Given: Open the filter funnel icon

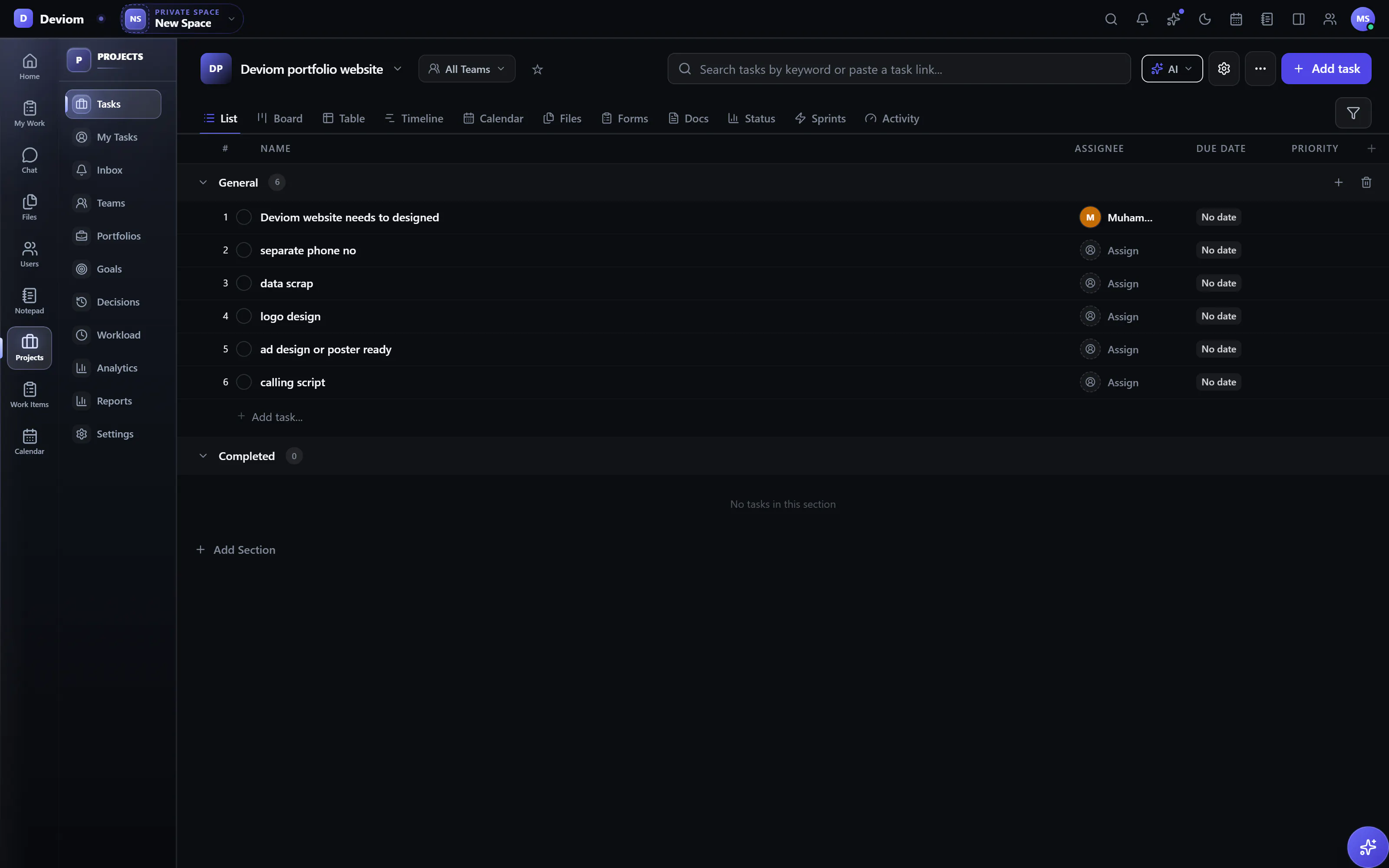Looking at the screenshot, I should [1353, 113].
